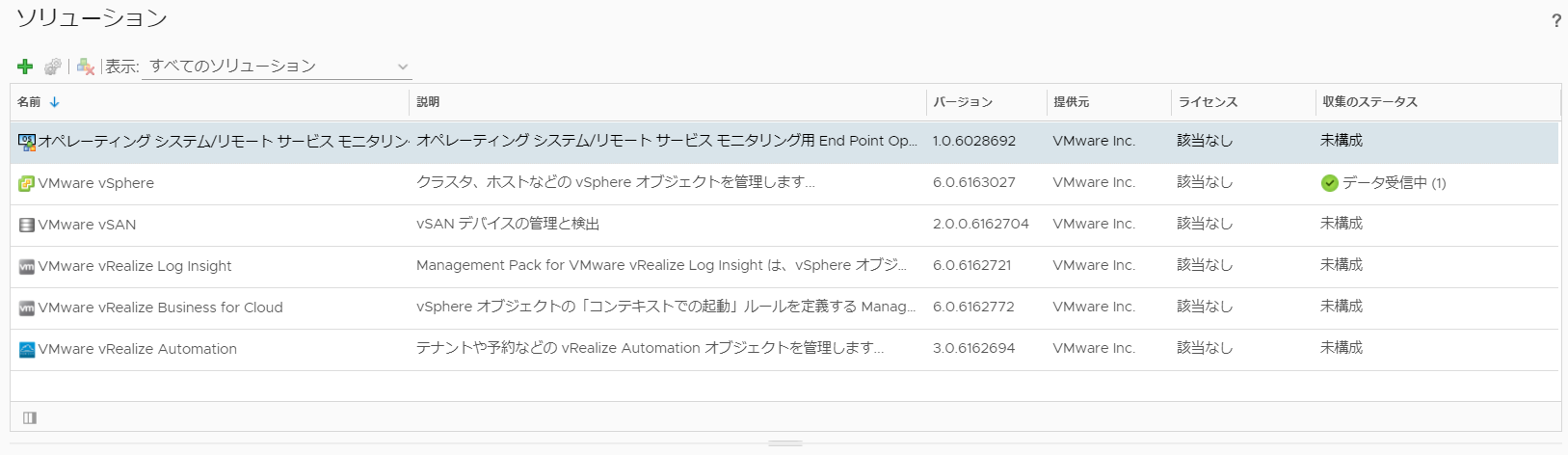Click vSAN デバイスの管理と検出 description
Image resolution: width=1568 pixels, height=455 pixels.
508,224
